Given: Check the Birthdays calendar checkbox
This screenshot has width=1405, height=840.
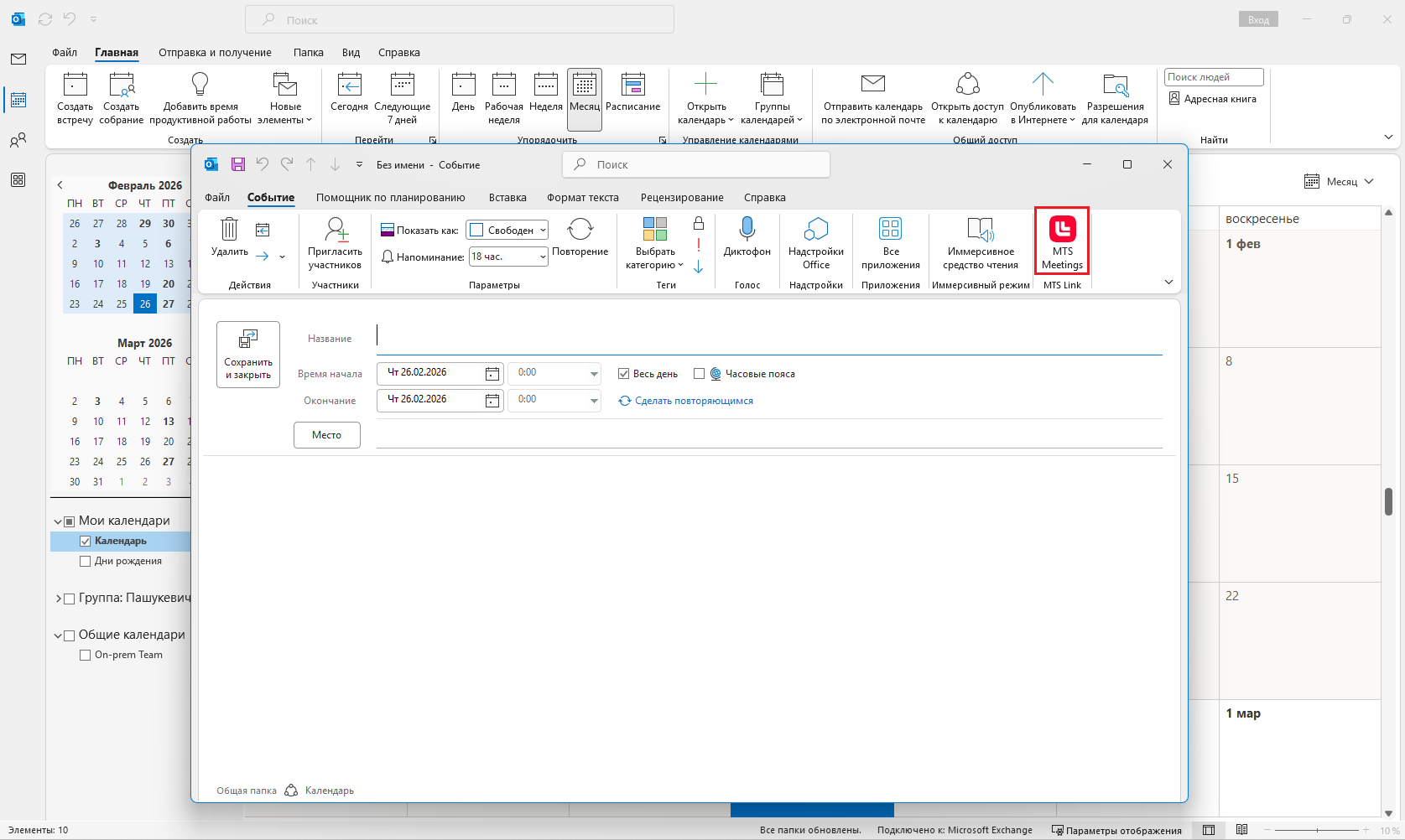Looking at the screenshot, I should pyautogui.click(x=85, y=562).
